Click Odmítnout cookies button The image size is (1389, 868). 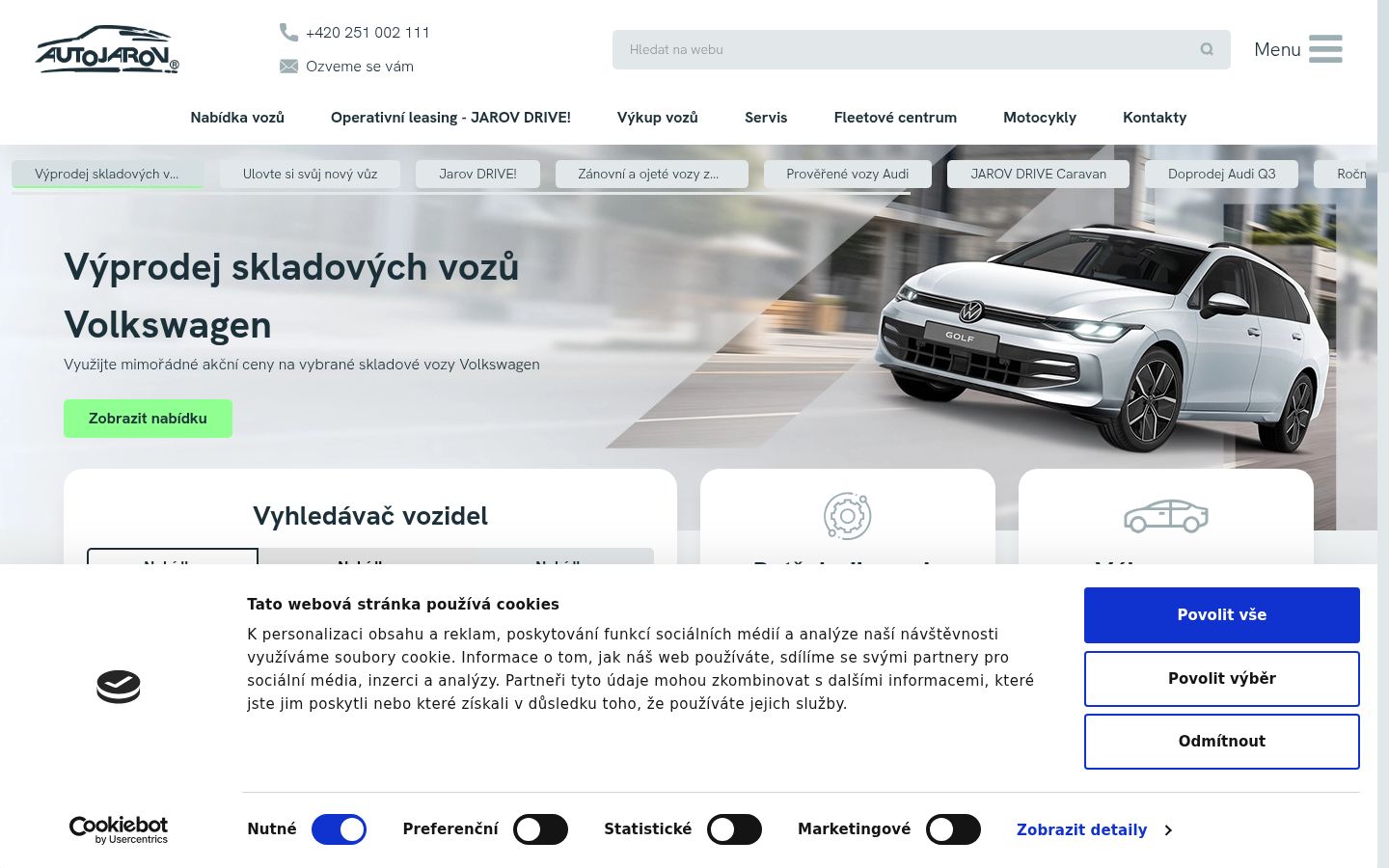1222,742
